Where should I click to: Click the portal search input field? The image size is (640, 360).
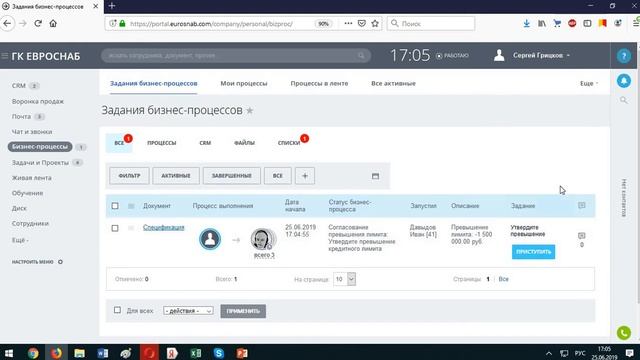(236, 56)
